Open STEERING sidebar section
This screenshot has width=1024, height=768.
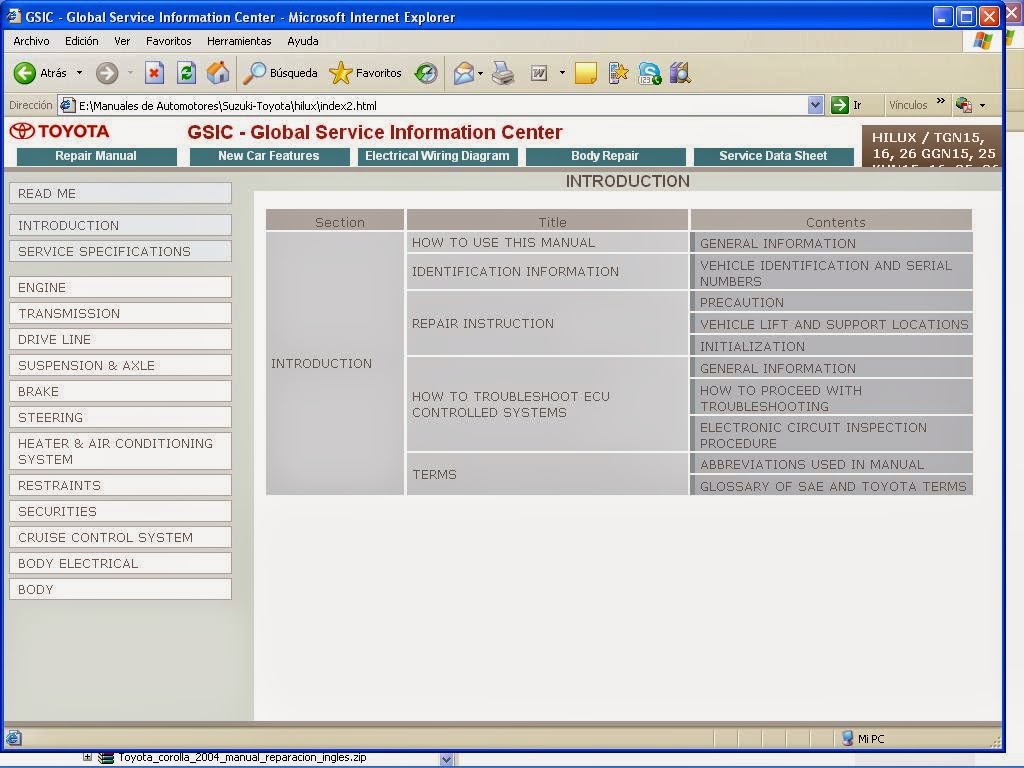(120, 417)
